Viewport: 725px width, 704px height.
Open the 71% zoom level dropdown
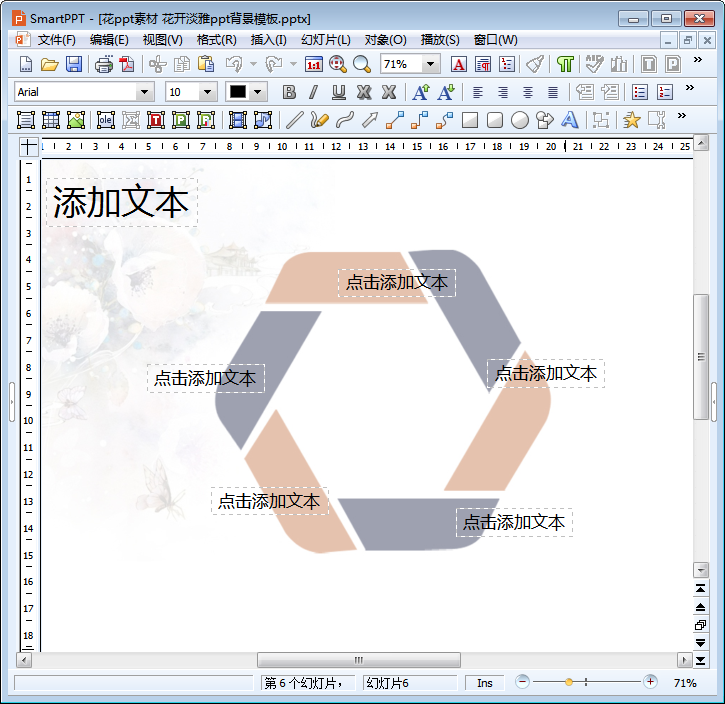pos(430,64)
